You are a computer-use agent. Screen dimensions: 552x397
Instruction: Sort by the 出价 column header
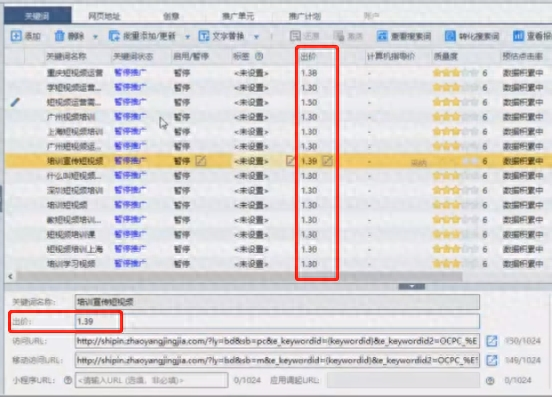click(308, 56)
